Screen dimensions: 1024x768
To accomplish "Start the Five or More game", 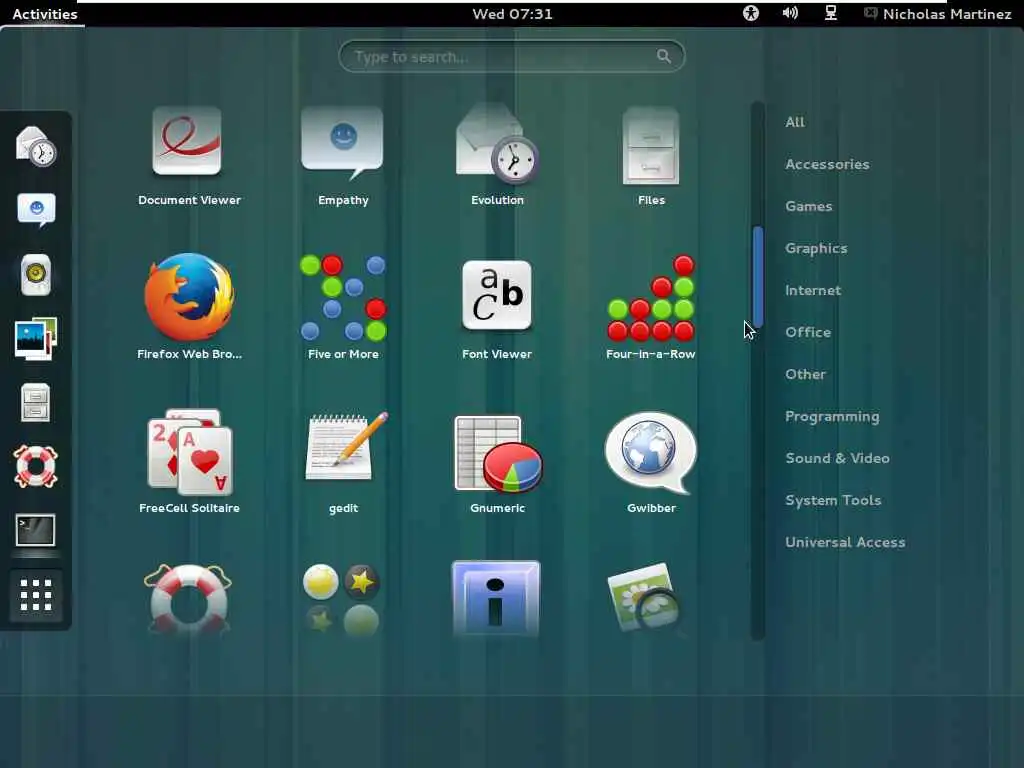I will click(x=343, y=307).
